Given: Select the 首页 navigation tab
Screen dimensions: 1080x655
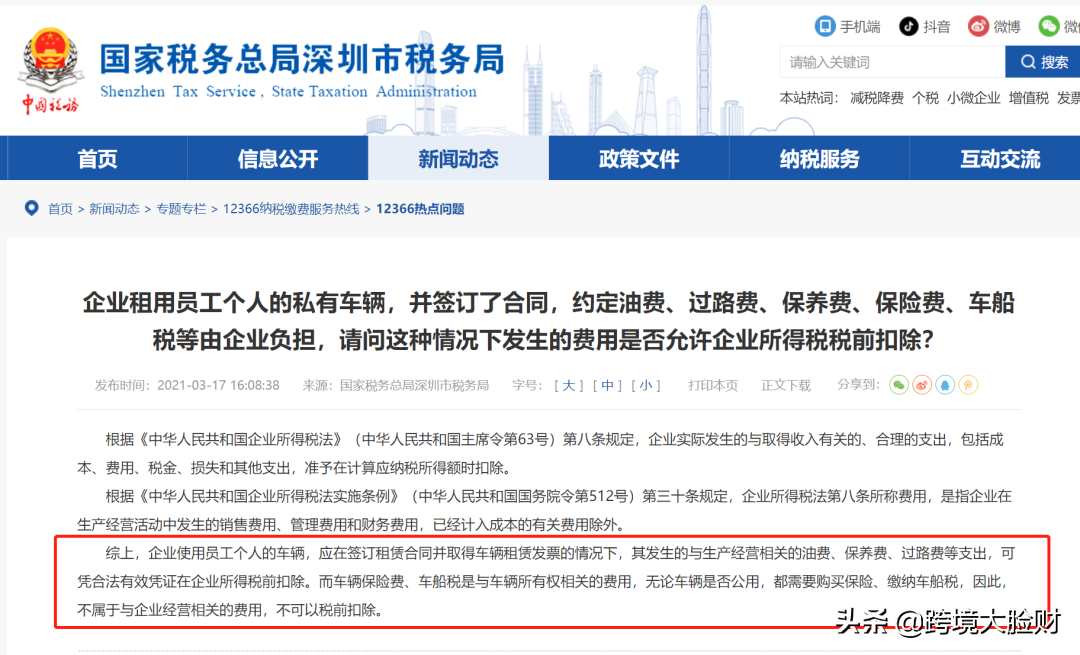Looking at the screenshot, I should click(x=97, y=158).
